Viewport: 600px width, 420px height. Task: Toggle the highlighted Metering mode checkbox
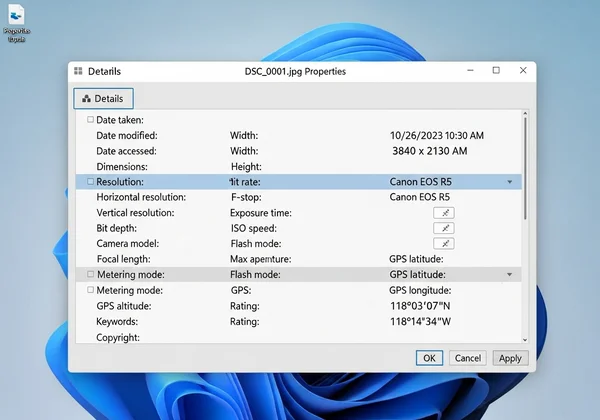90,274
